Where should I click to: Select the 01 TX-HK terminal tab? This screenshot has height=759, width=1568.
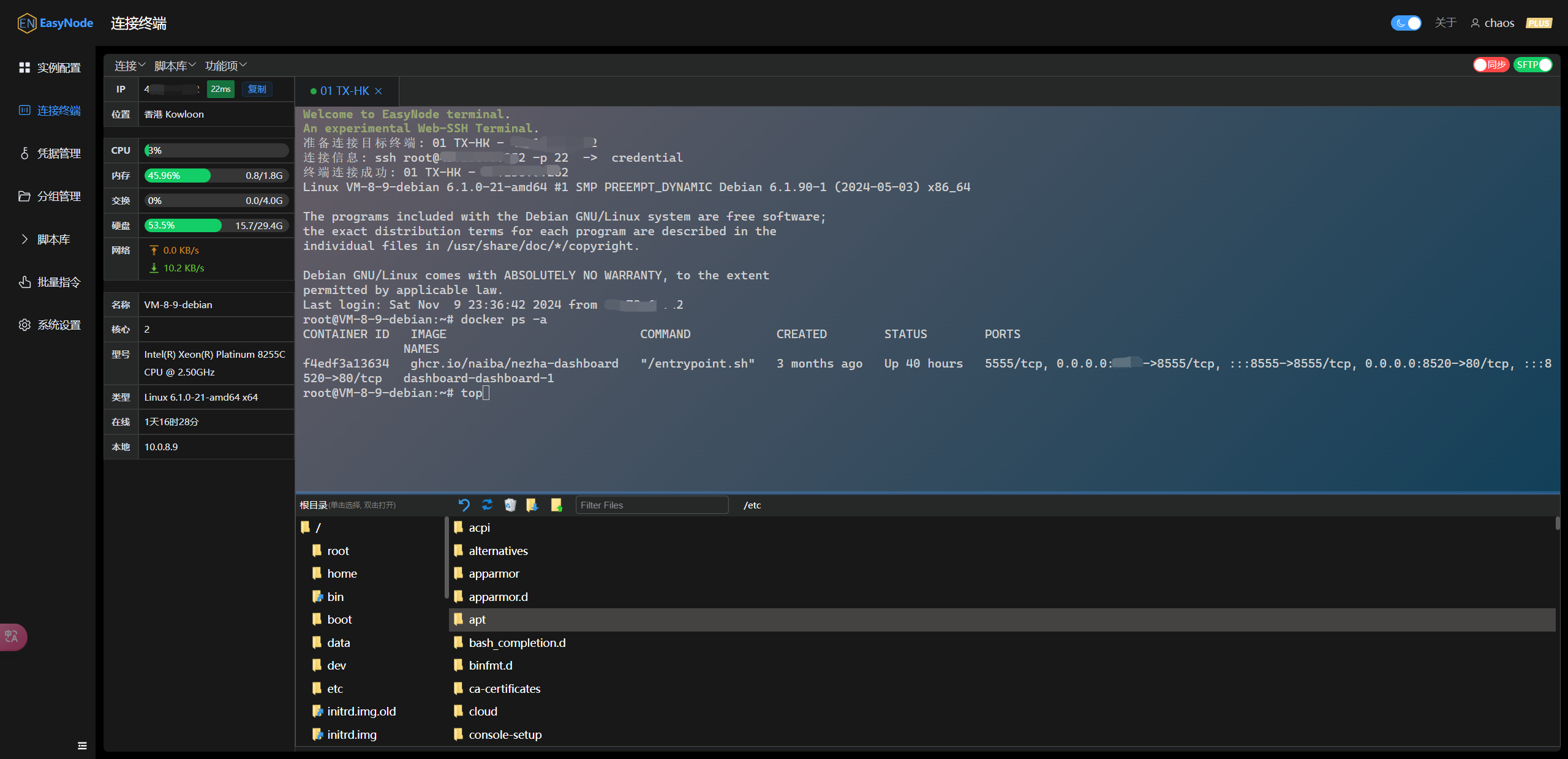(344, 91)
